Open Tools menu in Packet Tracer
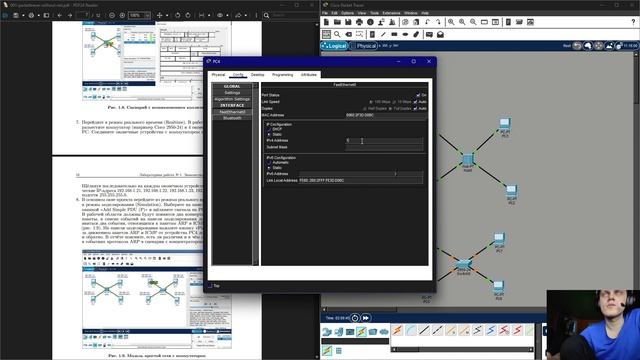640x360 pixels. click(374, 13)
